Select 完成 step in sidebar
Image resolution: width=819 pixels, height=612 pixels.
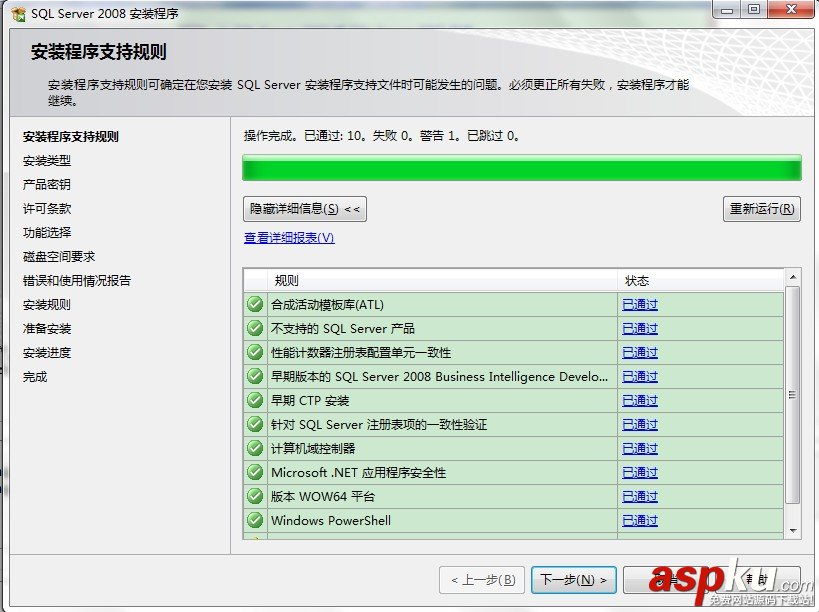pyautogui.click(x=35, y=377)
